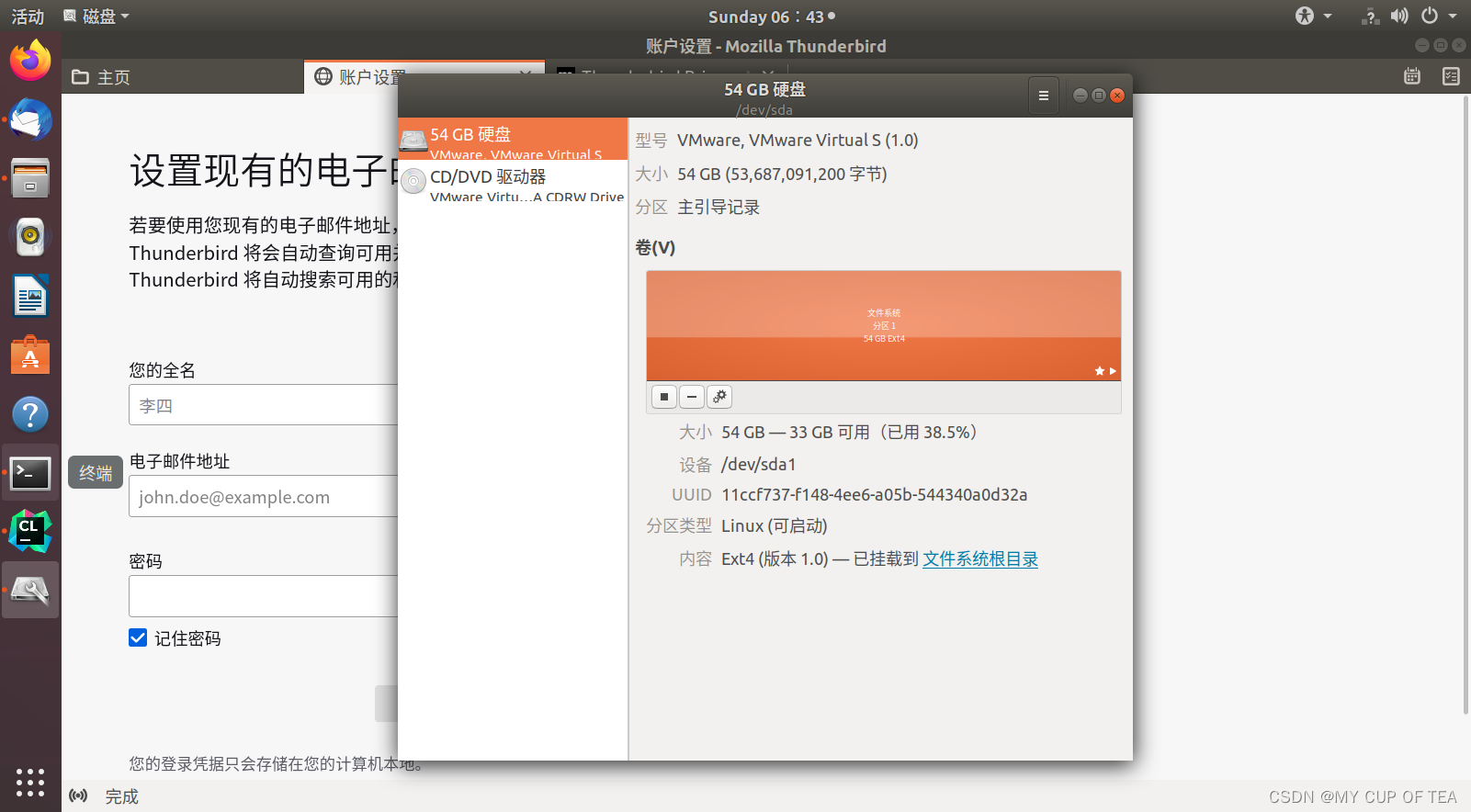Open the filesystem root directory link
This screenshot has width=1471, height=812.
[980, 558]
